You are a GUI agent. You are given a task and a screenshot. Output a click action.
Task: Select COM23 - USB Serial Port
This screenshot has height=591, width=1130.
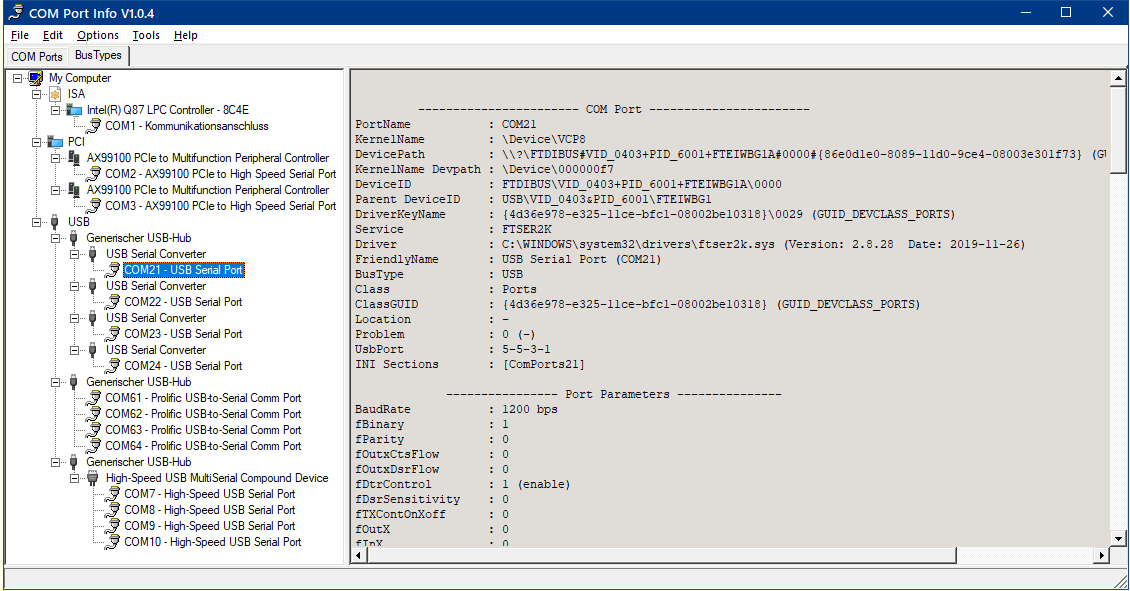[x=183, y=334]
